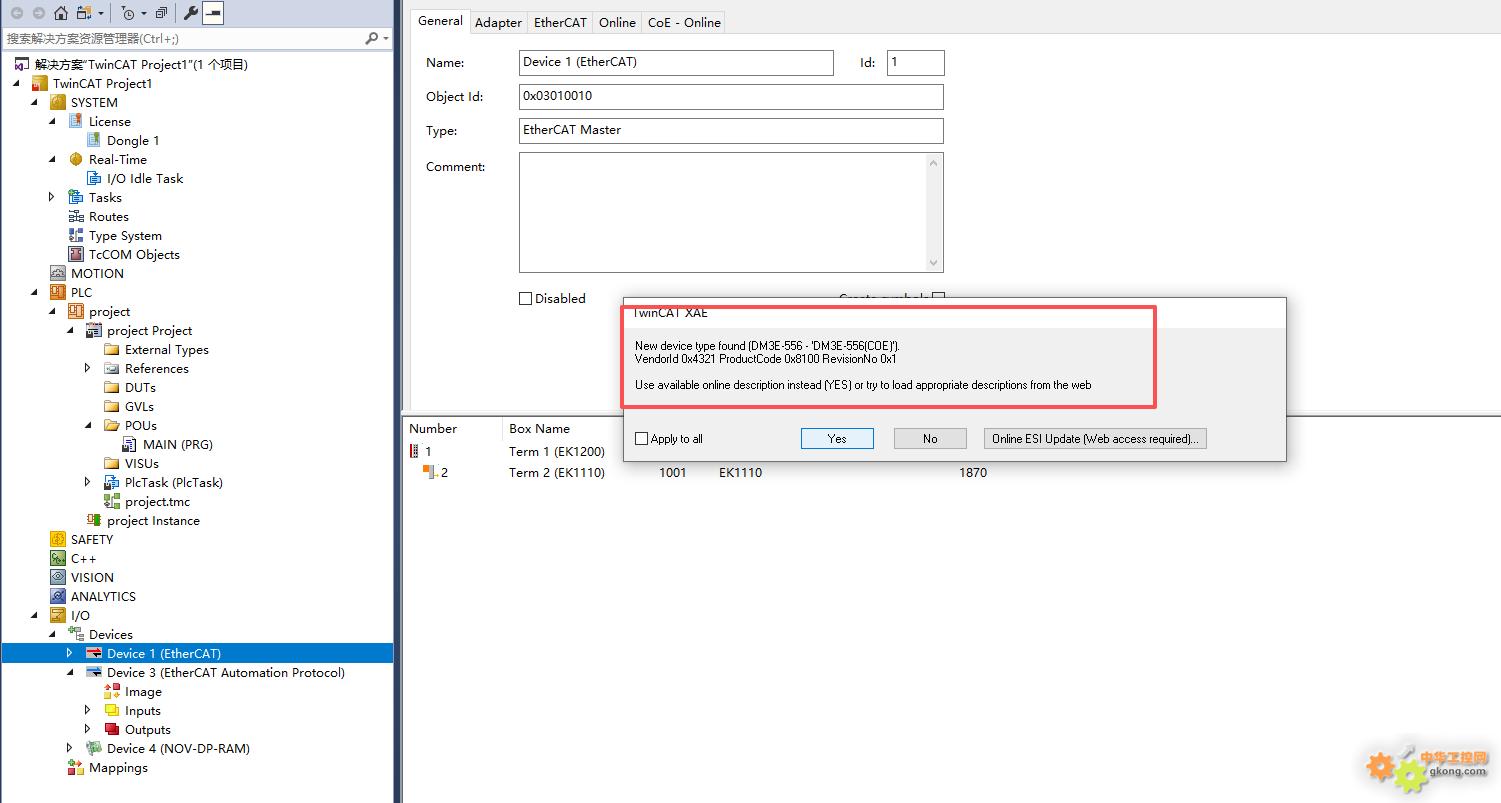This screenshot has height=803, width=1501.
Task: Click the Mappings icon in the tree
Action: click(x=76, y=768)
